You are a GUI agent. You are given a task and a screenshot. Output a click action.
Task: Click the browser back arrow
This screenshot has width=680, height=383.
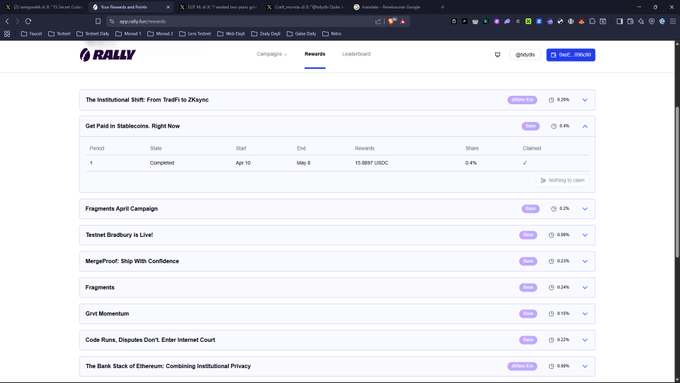(x=7, y=21)
